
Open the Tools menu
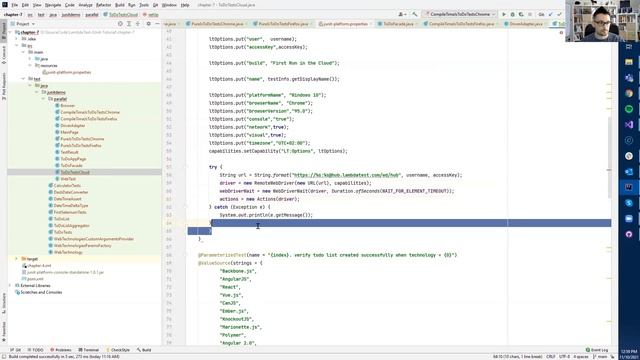(144, 5)
